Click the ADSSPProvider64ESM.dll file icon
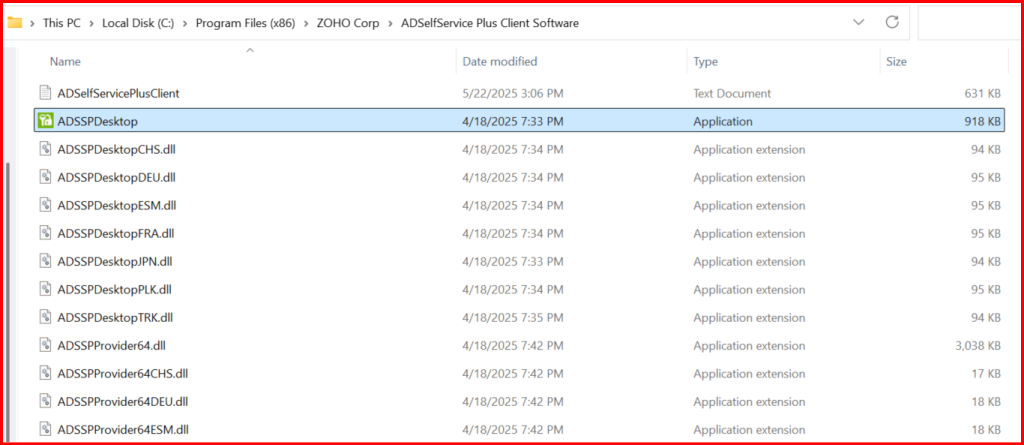This screenshot has width=1024, height=445. [x=45, y=429]
